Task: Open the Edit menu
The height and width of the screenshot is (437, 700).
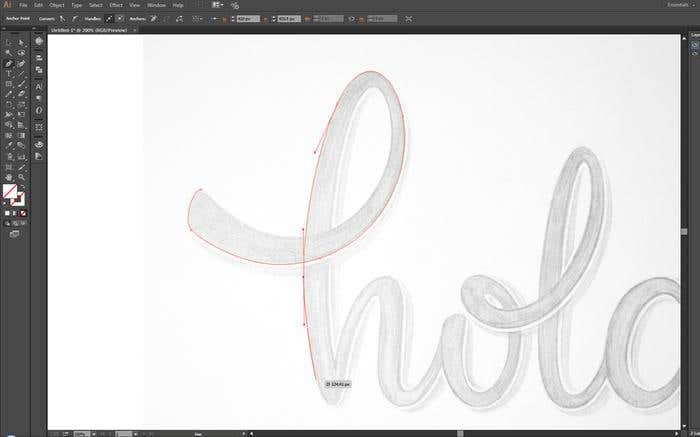Action: click(38, 5)
